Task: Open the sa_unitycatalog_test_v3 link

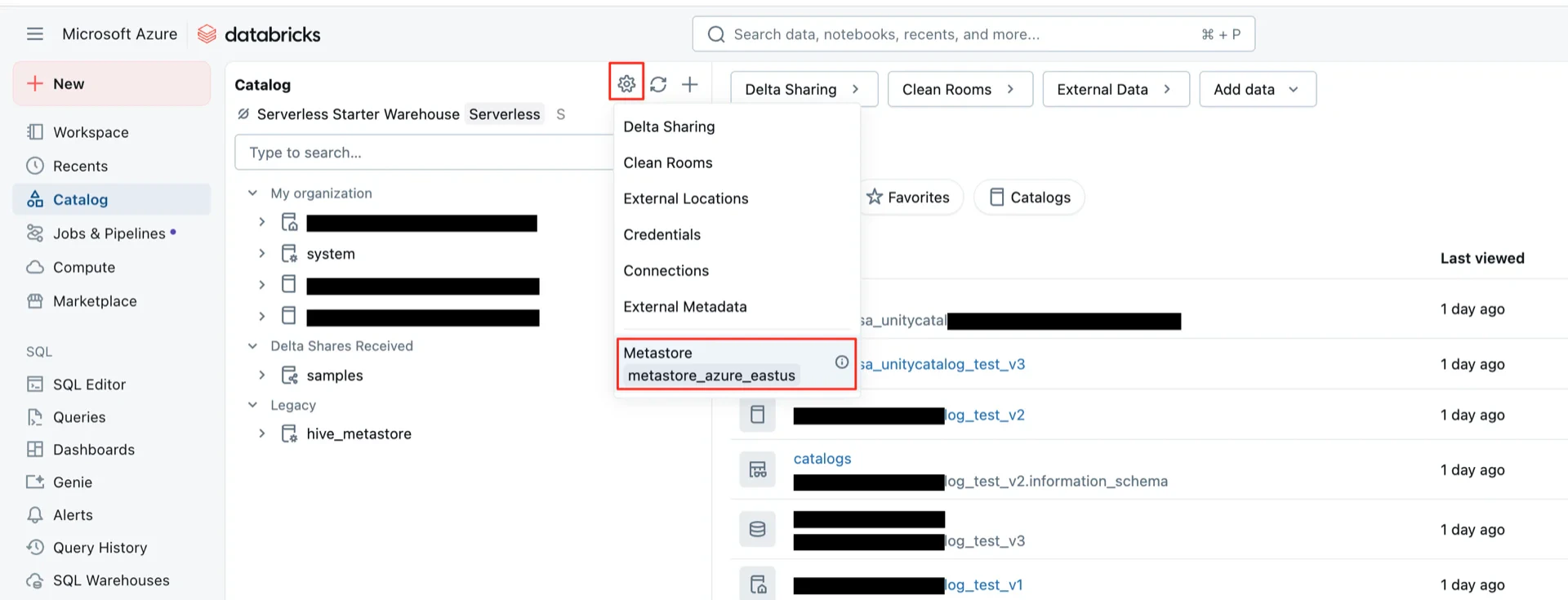Action: tap(942, 364)
